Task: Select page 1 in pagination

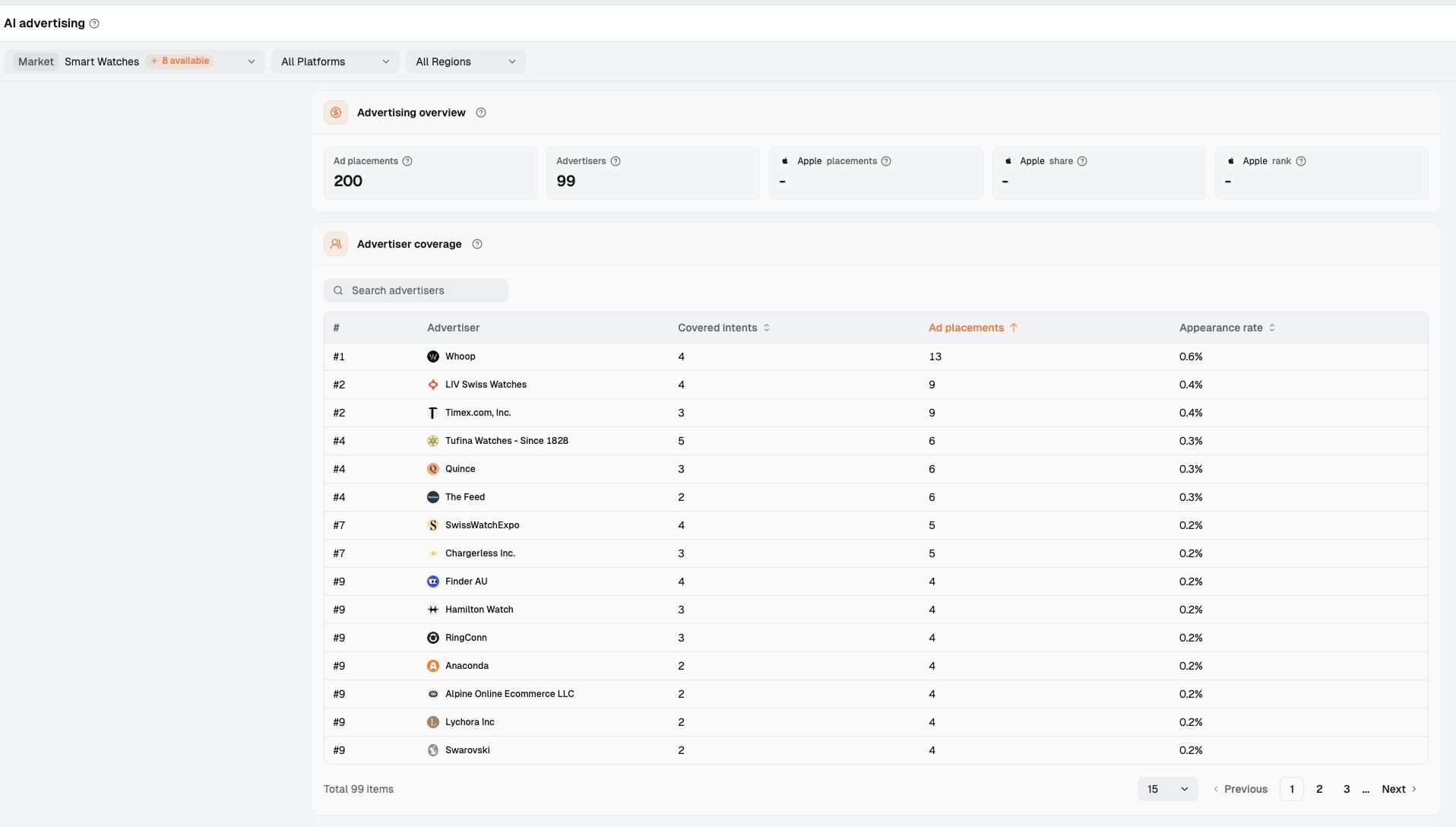Action: click(x=1292, y=789)
